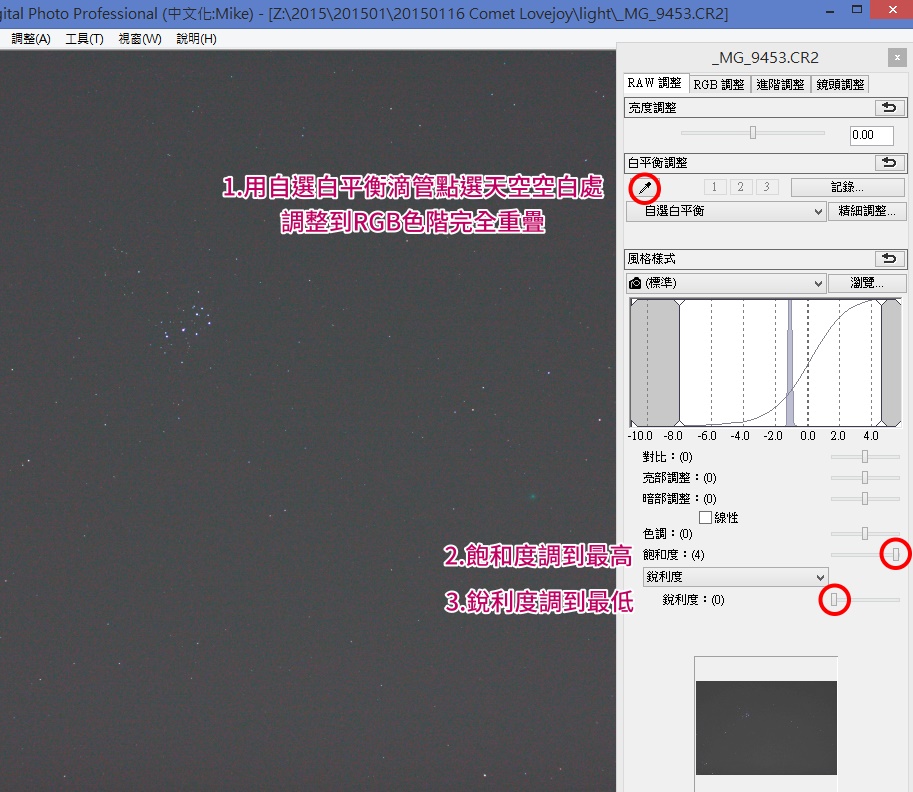Screen dimensions: 913x792
Task: Click the 0.00 brightness value field
Action: coord(872,134)
